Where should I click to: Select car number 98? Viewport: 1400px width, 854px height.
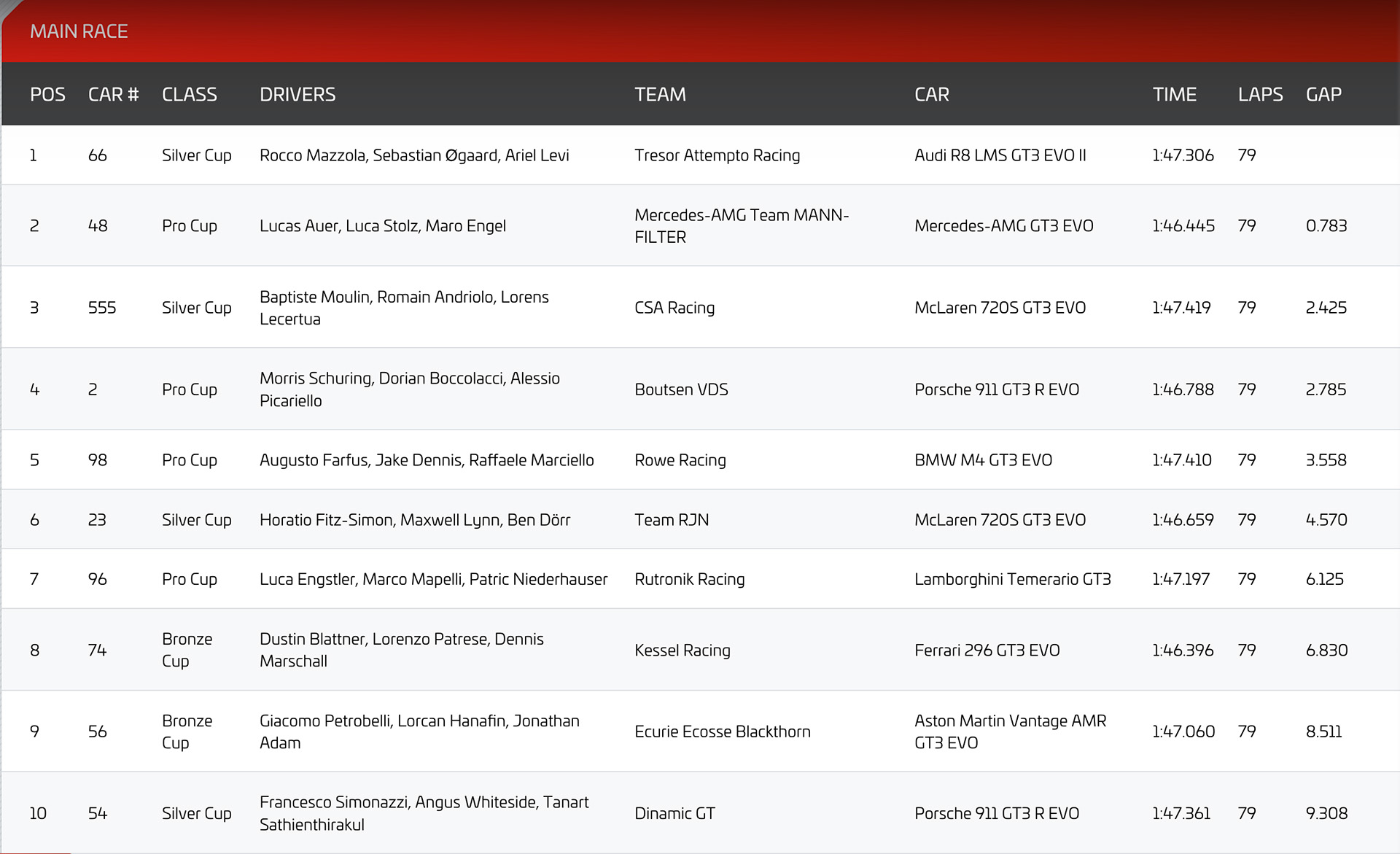(x=98, y=460)
